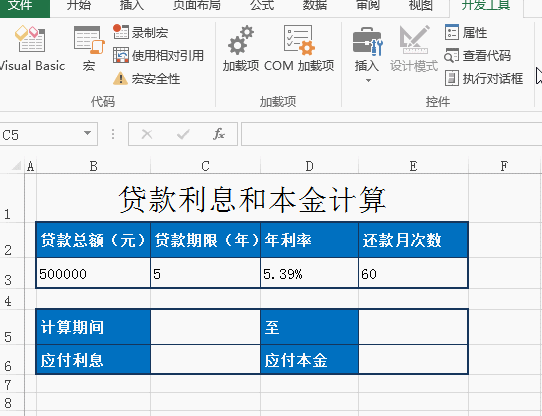Select empty cell C6 beside 应付利息
This screenshot has width=542, height=416.
coord(205,360)
